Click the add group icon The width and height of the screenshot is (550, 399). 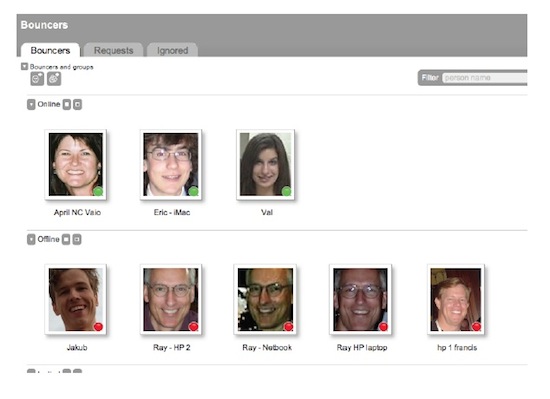pos(54,79)
